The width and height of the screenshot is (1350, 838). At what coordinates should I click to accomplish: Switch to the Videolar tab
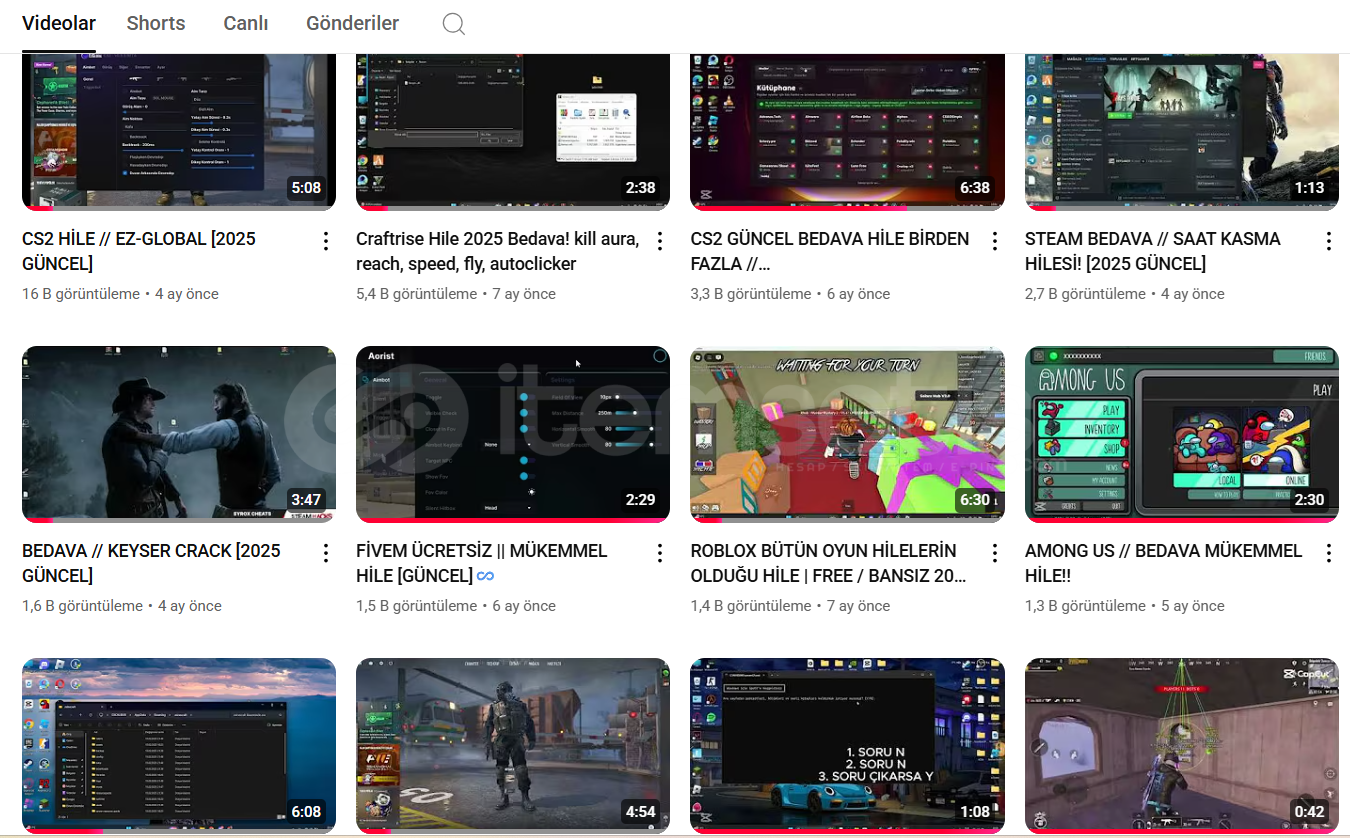click(59, 23)
